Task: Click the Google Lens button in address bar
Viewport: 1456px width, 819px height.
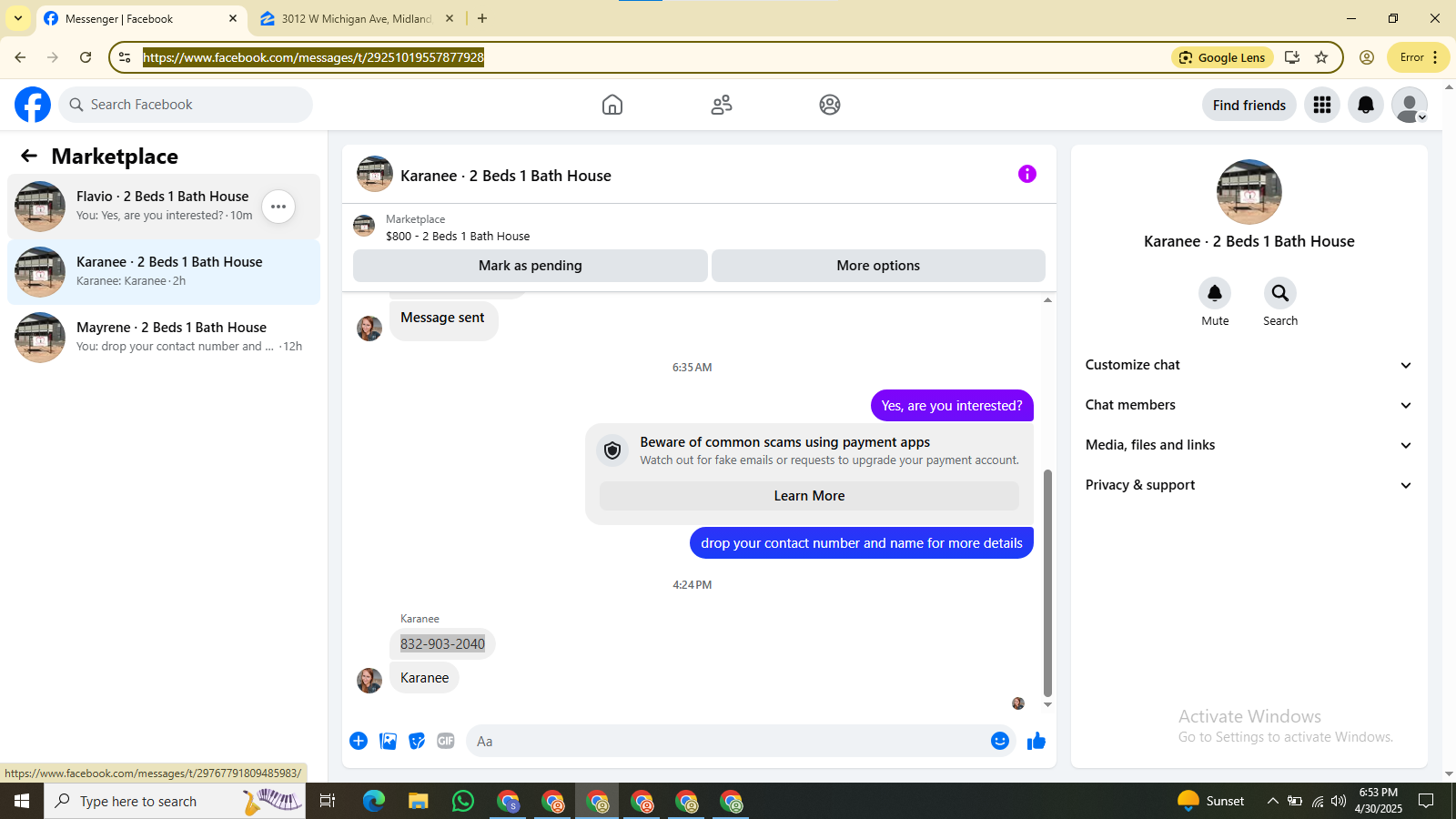Action: 1223,57
